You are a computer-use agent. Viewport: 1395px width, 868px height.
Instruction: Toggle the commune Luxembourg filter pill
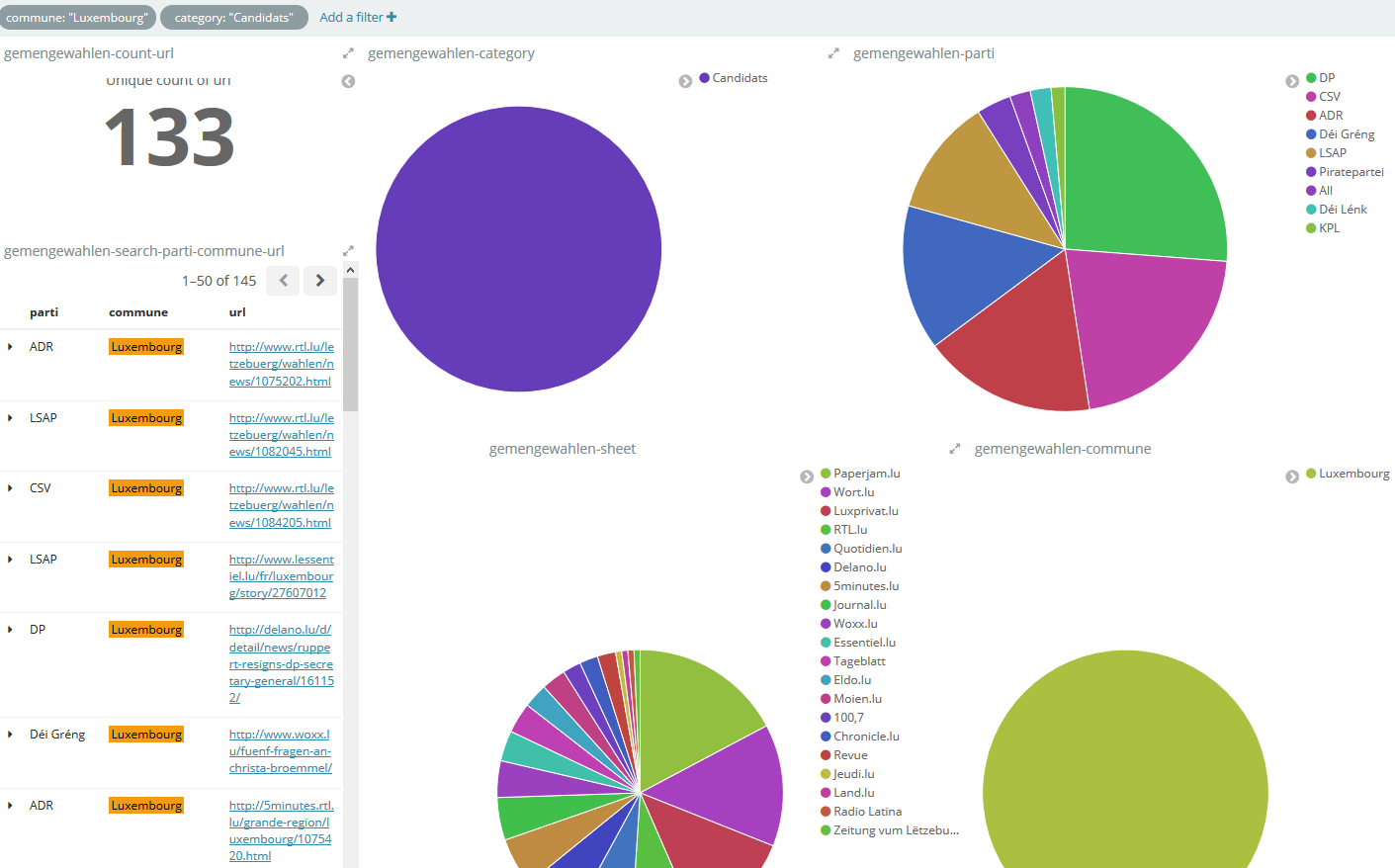coord(77,17)
